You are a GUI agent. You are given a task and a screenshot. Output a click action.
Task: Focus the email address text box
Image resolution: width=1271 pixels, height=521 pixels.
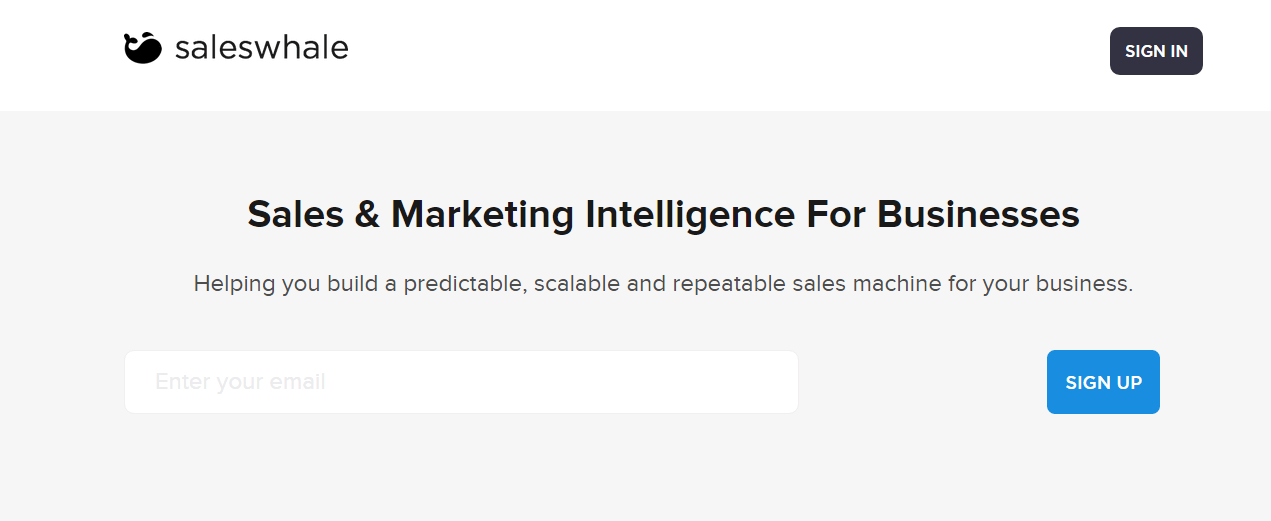461,382
